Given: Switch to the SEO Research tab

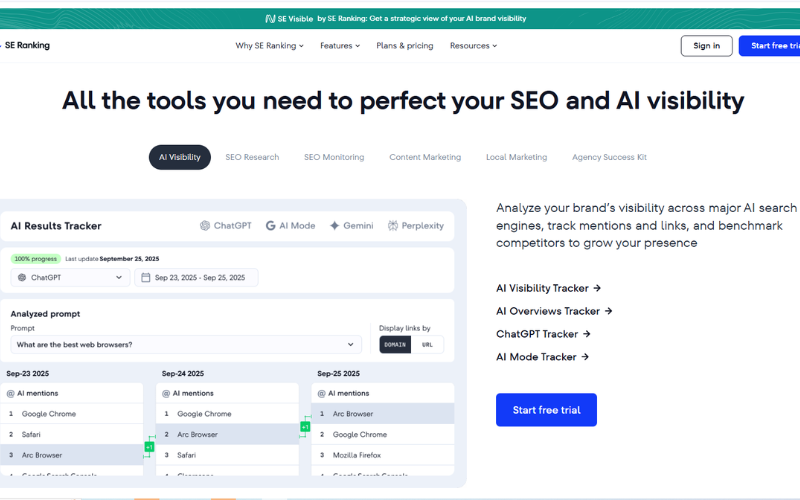Looking at the screenshot, I should click(x=252, y=157).
